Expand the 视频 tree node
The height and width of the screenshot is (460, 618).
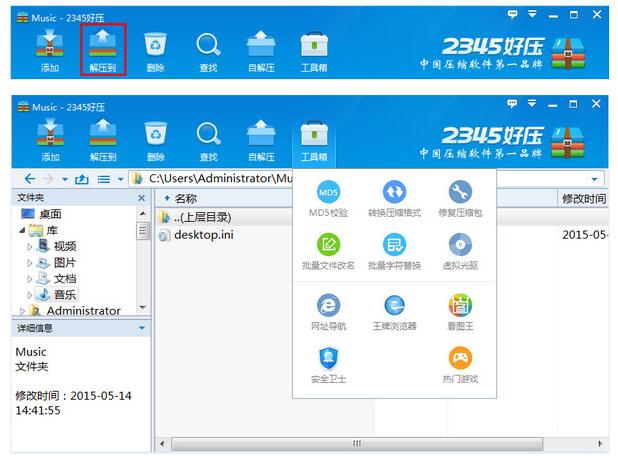point(30,247)
